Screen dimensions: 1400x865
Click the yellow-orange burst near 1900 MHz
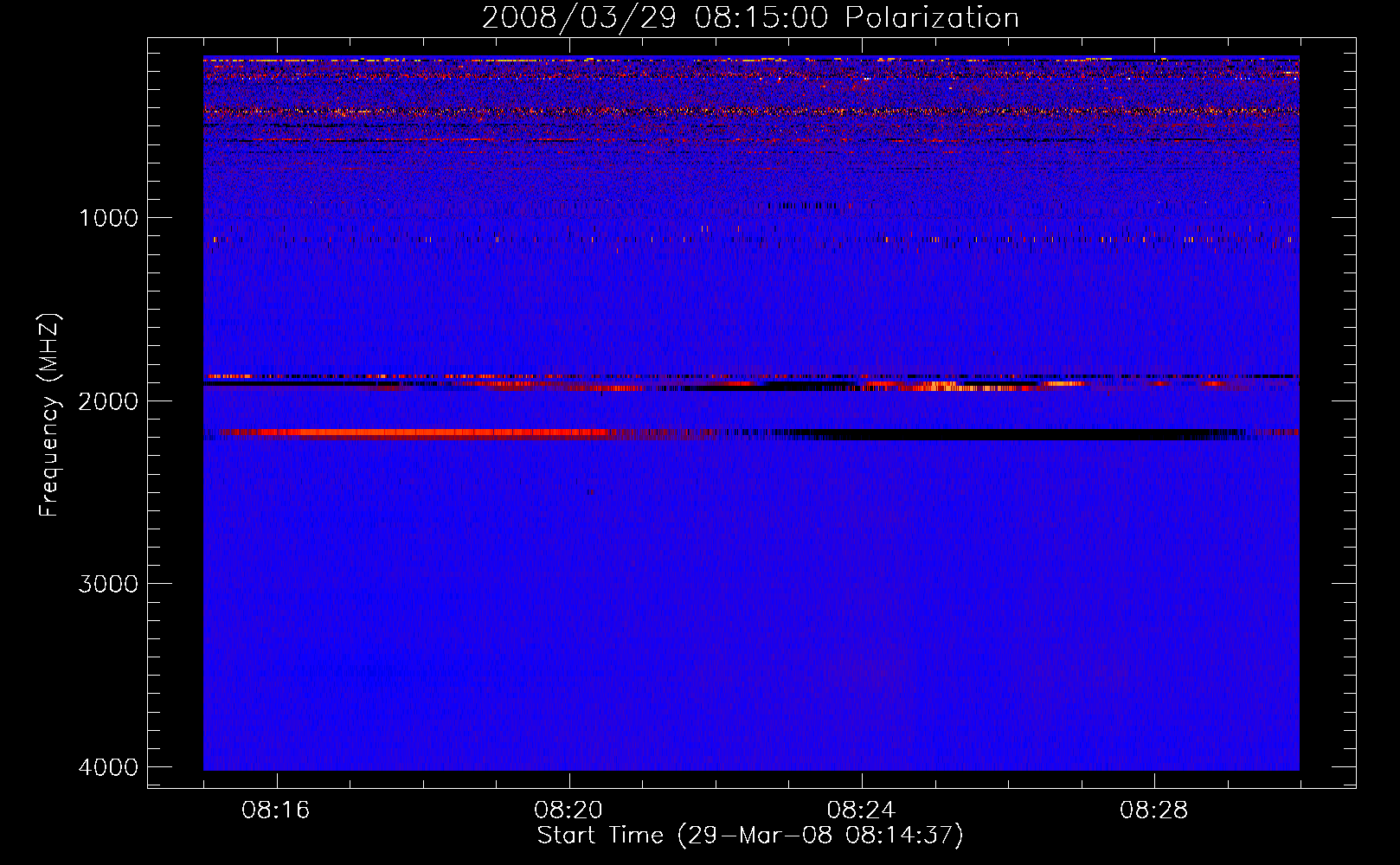[973, 387]
